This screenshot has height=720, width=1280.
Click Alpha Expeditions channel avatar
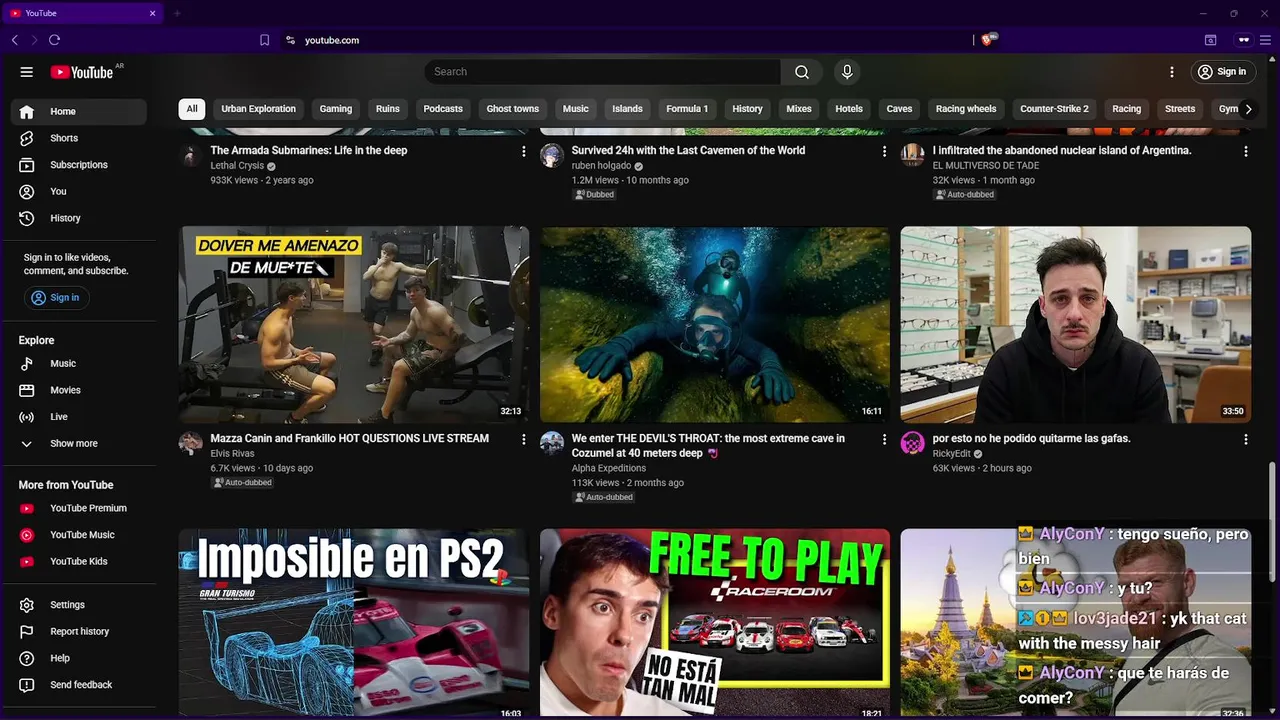552,443
